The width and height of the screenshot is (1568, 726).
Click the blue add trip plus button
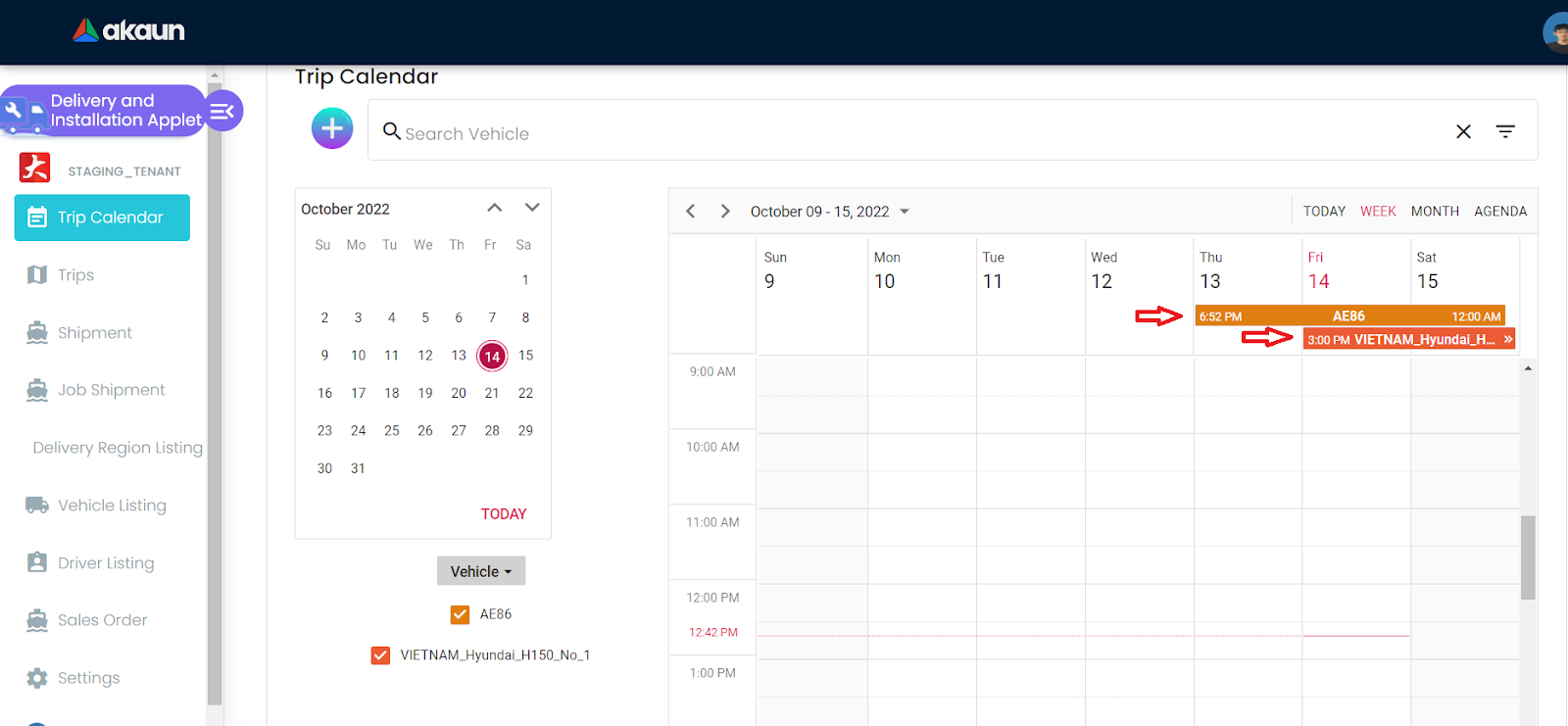tap(332, 128)
